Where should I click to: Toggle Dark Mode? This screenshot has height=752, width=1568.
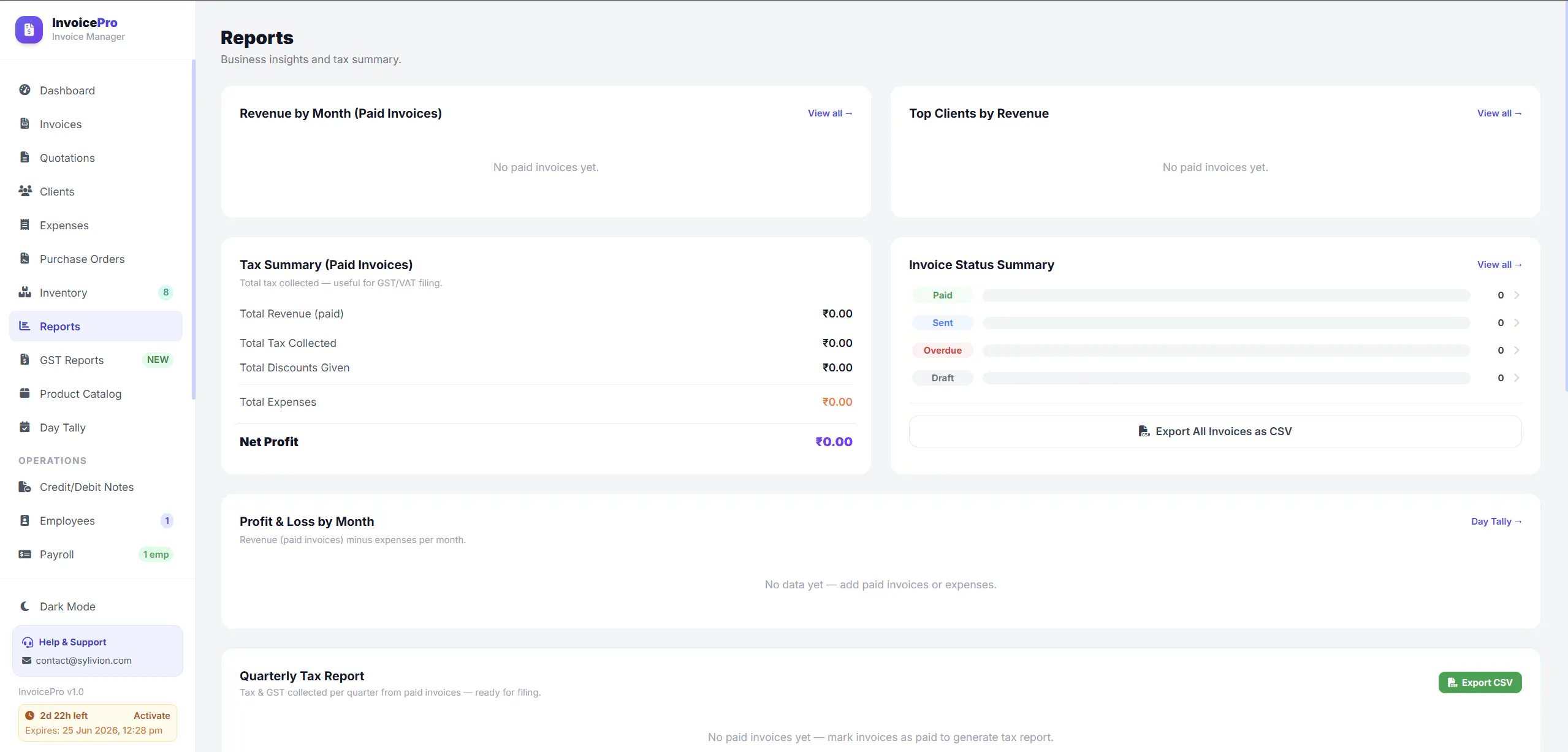click(96, 606)
